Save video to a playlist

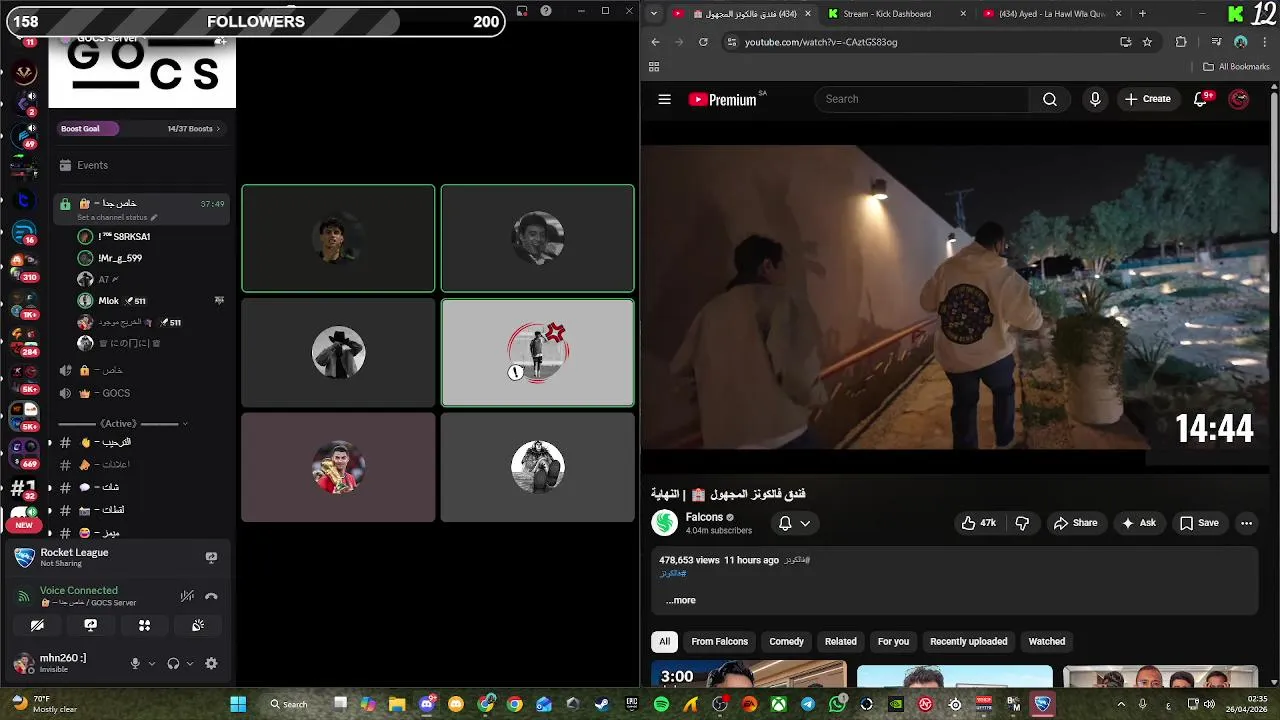(x=1199, y=523)
